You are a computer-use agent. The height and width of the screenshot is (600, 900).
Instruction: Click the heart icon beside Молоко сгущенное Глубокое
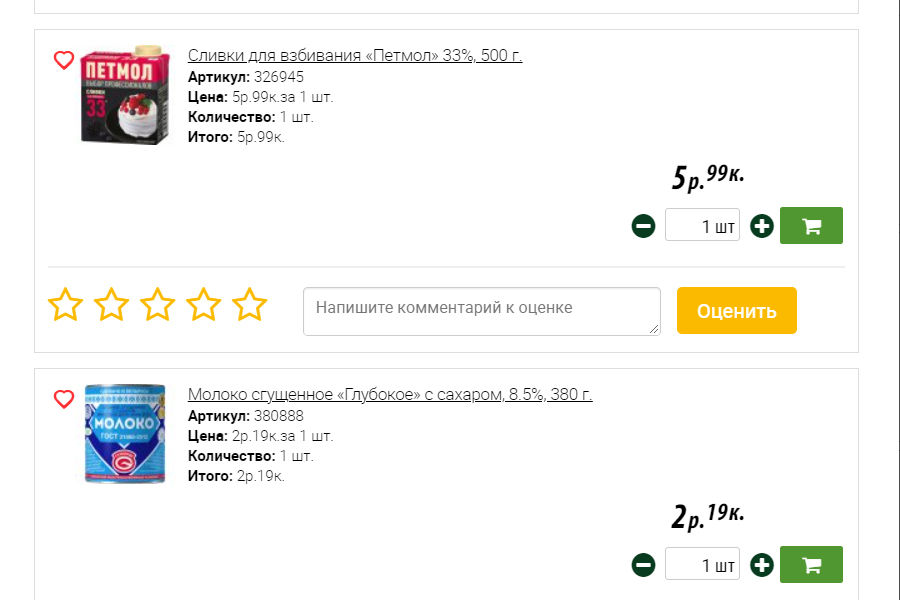pos(63,398)
